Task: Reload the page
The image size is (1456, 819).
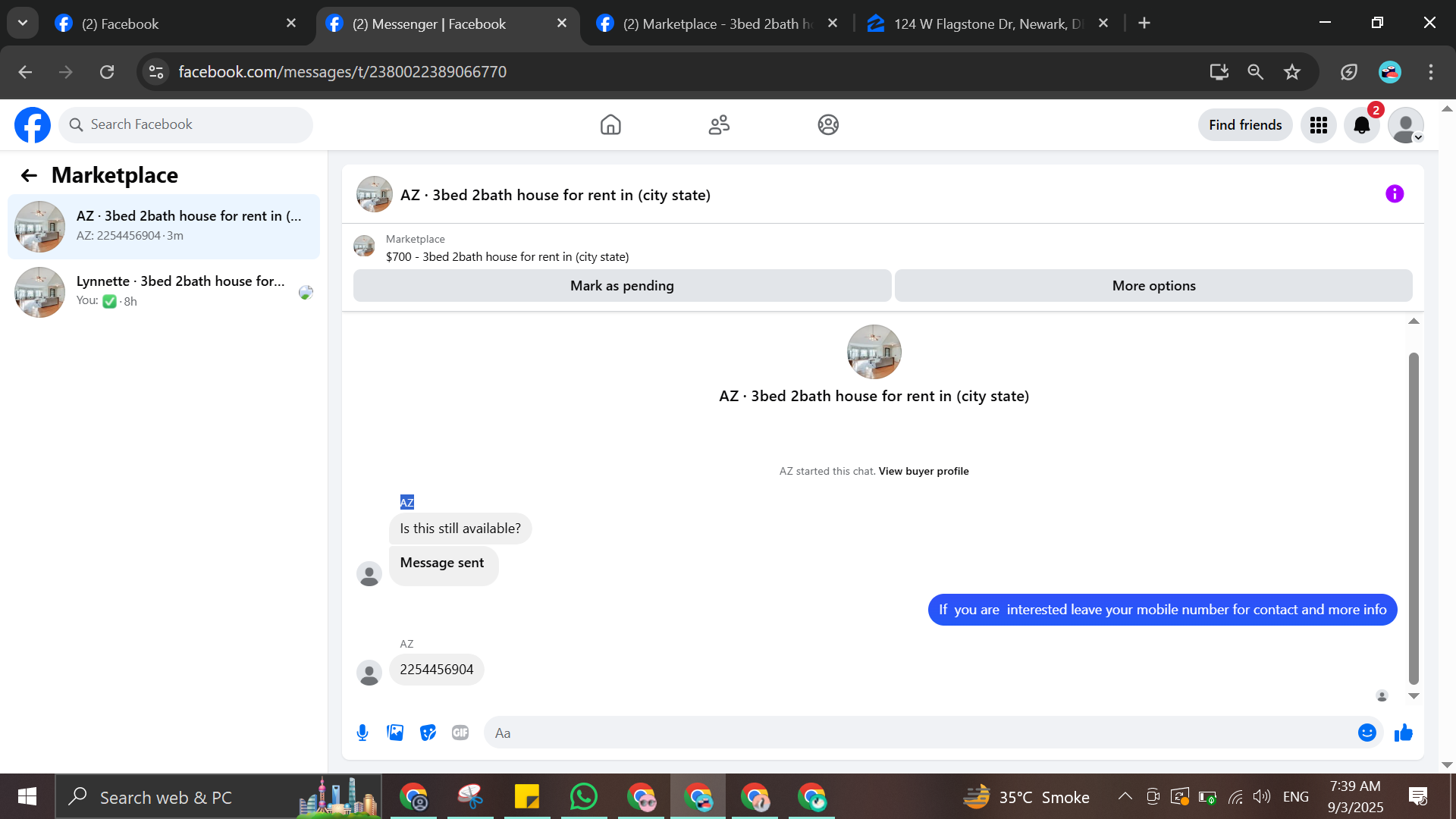Action: click(107, 72)
